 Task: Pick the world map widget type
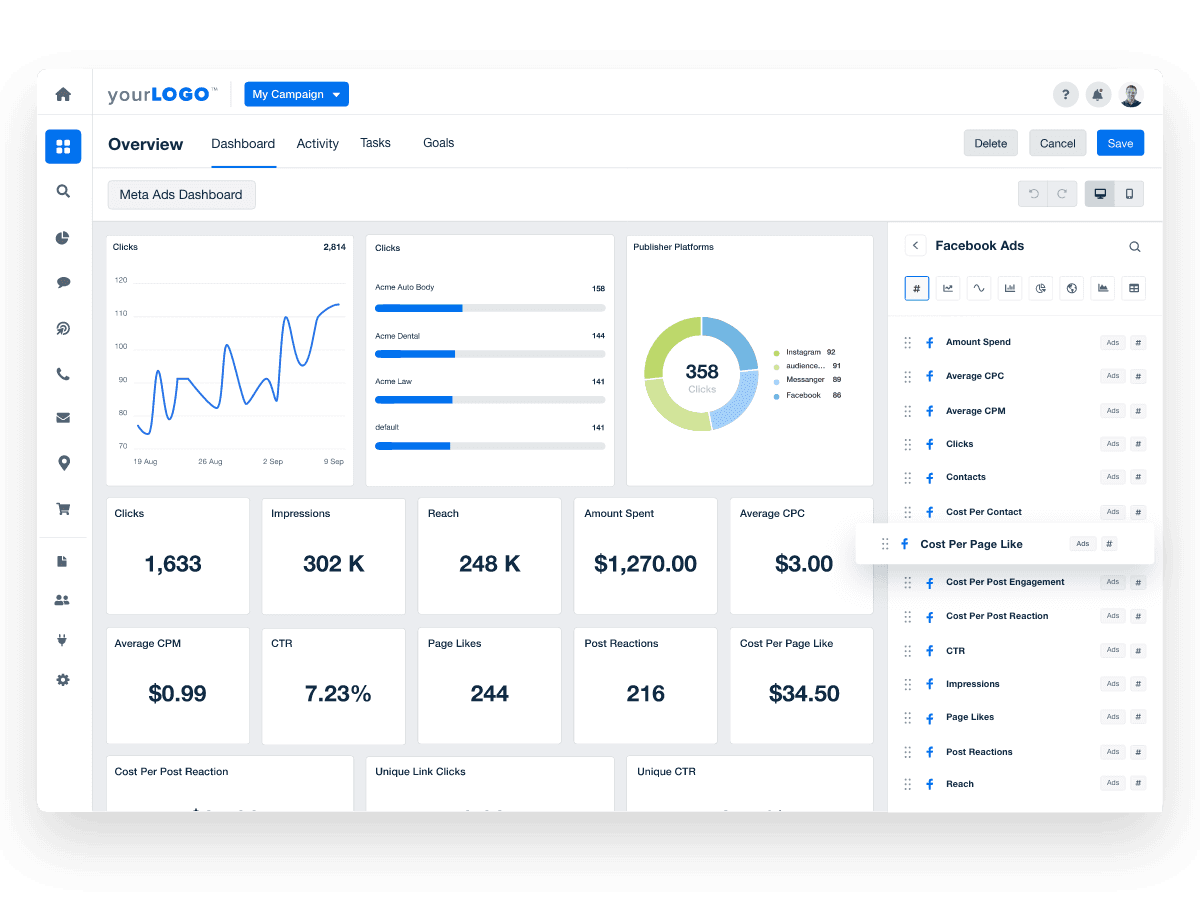[1071, 288]
